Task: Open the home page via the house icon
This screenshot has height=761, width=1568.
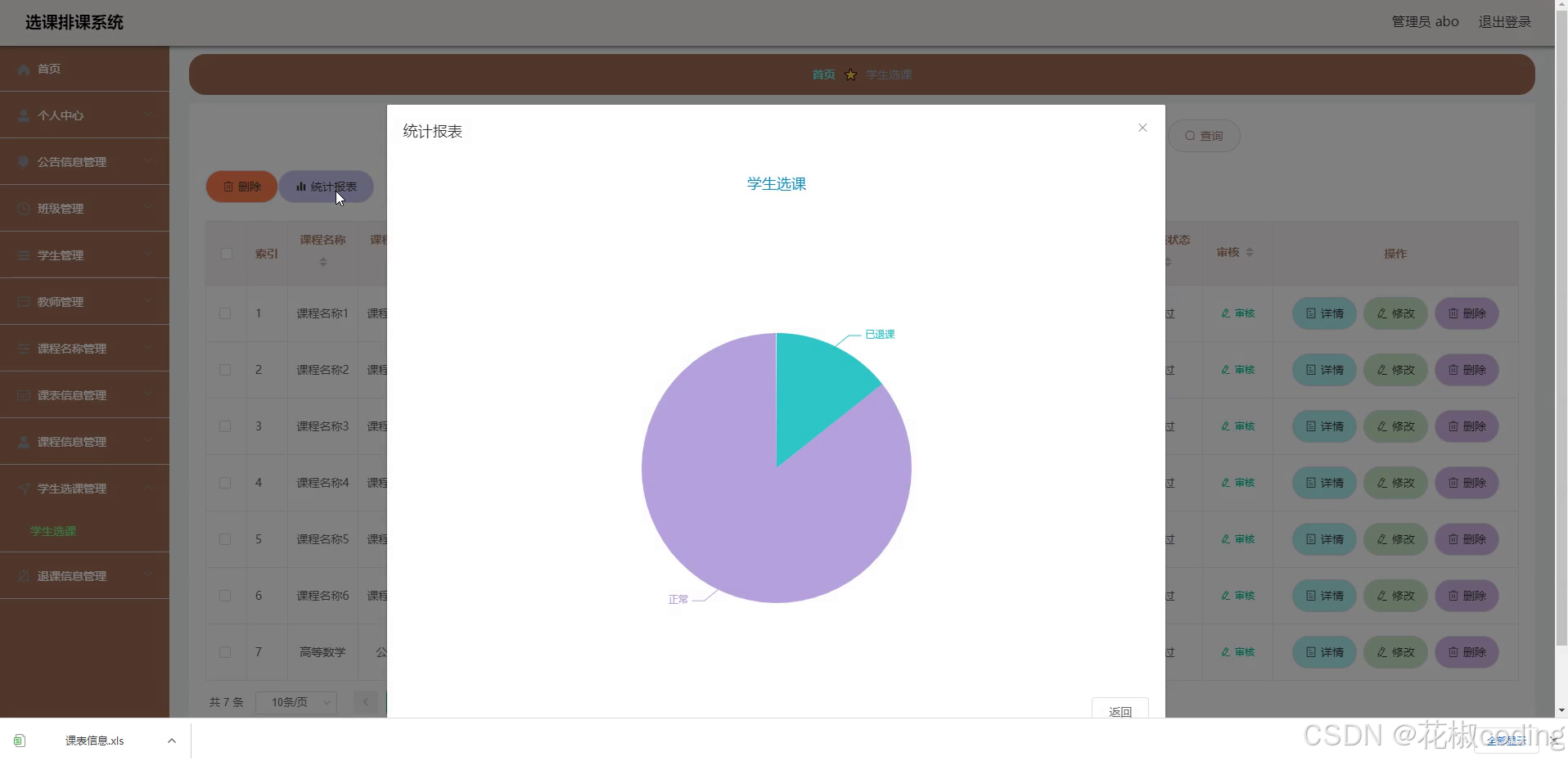Action: tap(22, 69)
